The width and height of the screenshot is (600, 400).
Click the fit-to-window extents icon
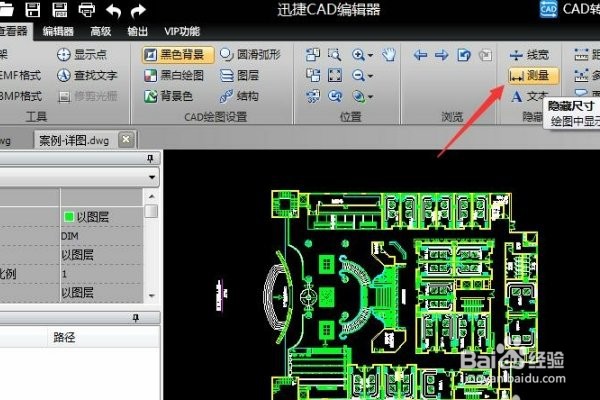coord(335,75)
